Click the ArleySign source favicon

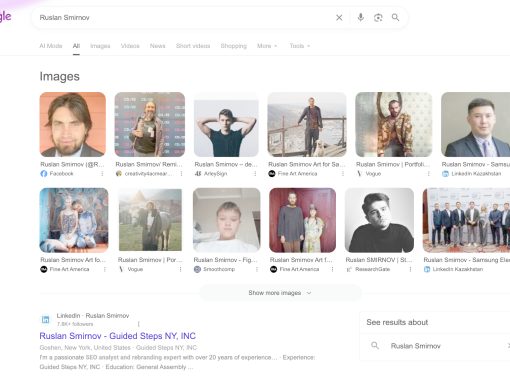(198, 174)
